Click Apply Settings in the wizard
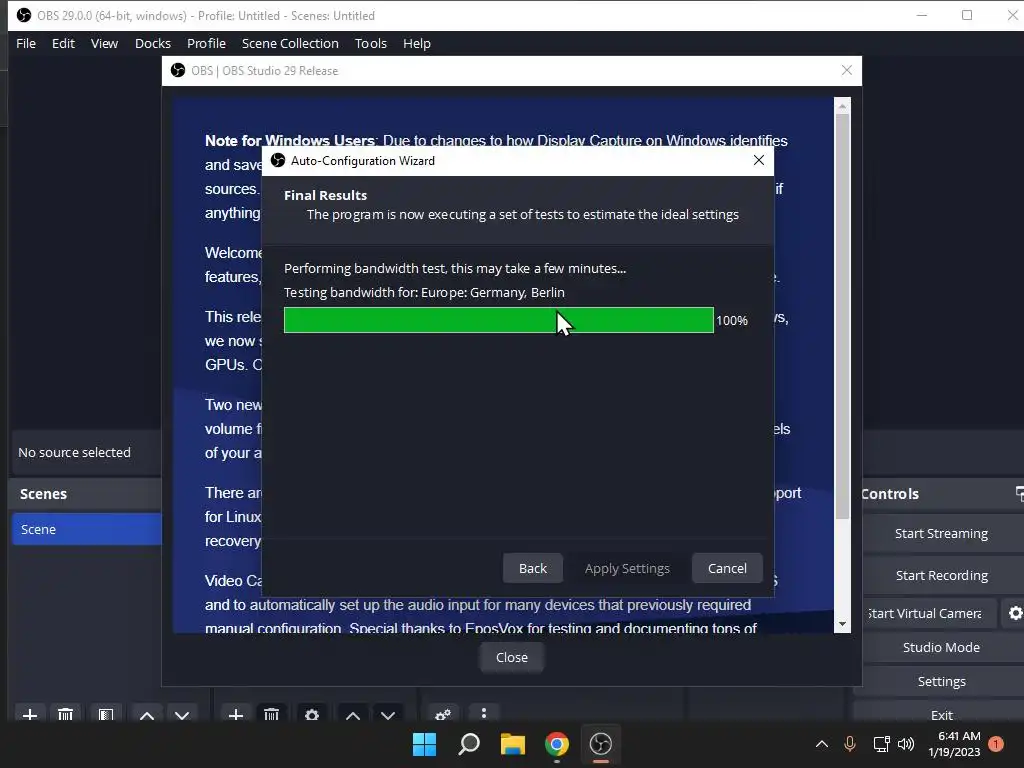 pos(627,568)
